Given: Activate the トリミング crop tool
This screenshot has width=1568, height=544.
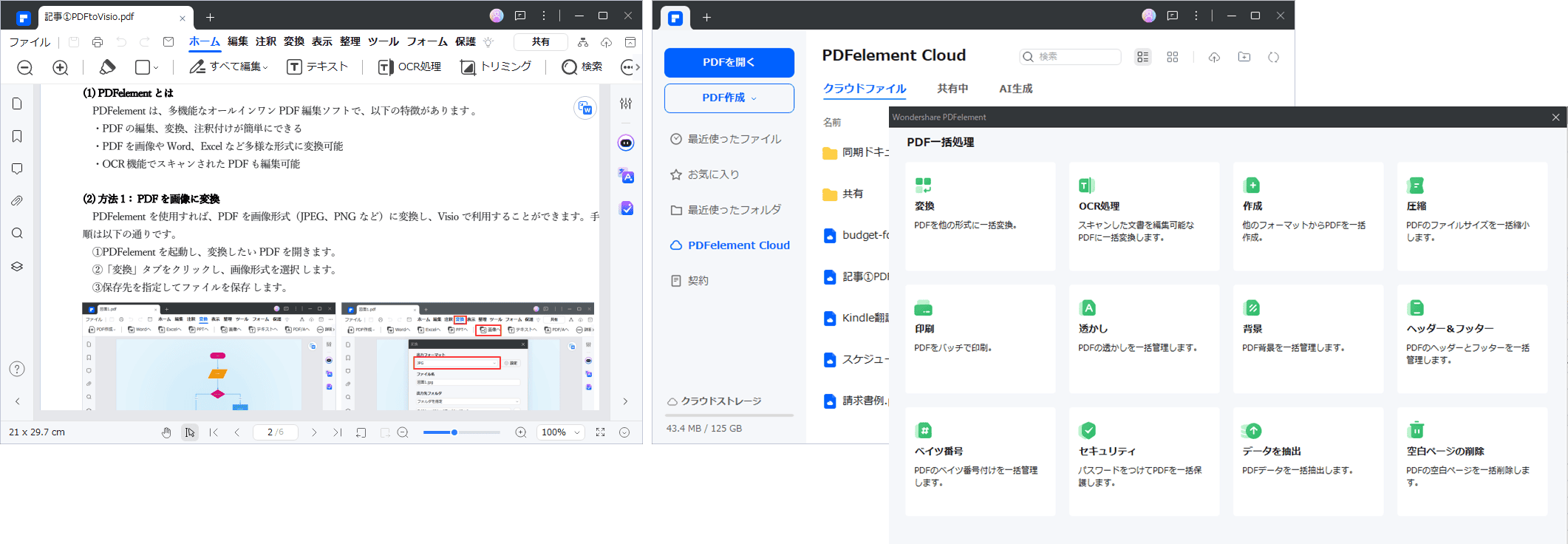Looking at the screenshot, I should [x=496, y=67].
